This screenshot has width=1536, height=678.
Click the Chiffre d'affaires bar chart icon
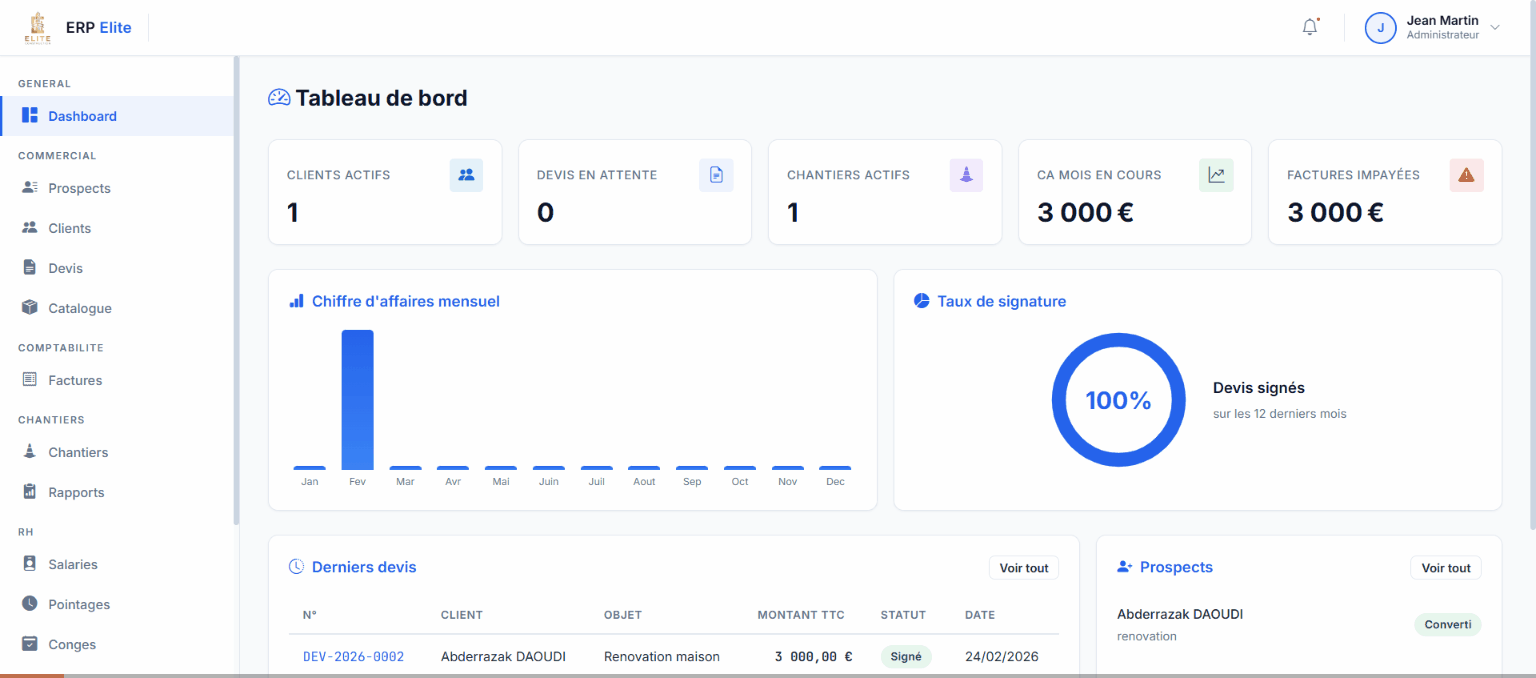coord(296,300)
